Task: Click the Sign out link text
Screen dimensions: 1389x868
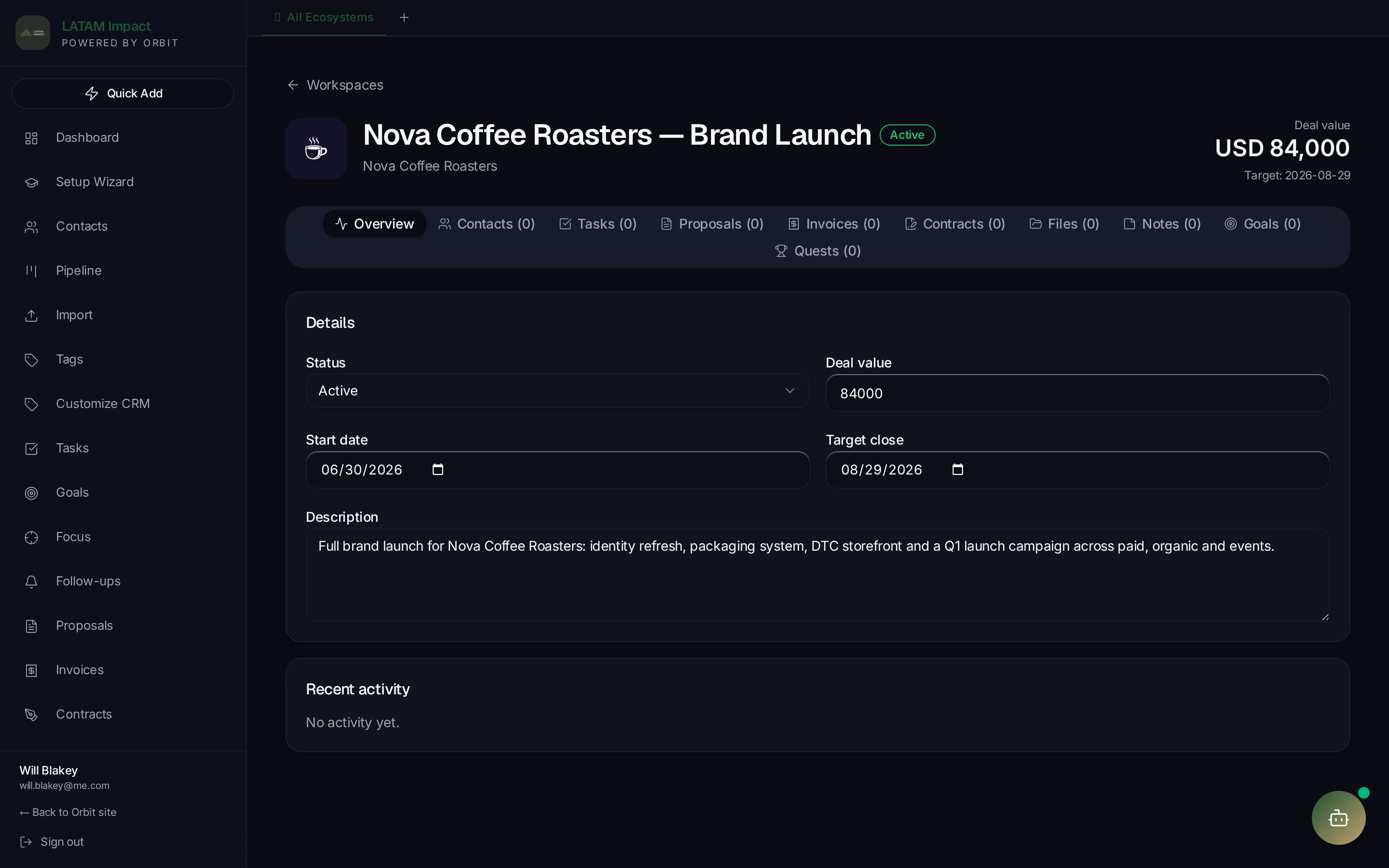Action: point(62,841)
